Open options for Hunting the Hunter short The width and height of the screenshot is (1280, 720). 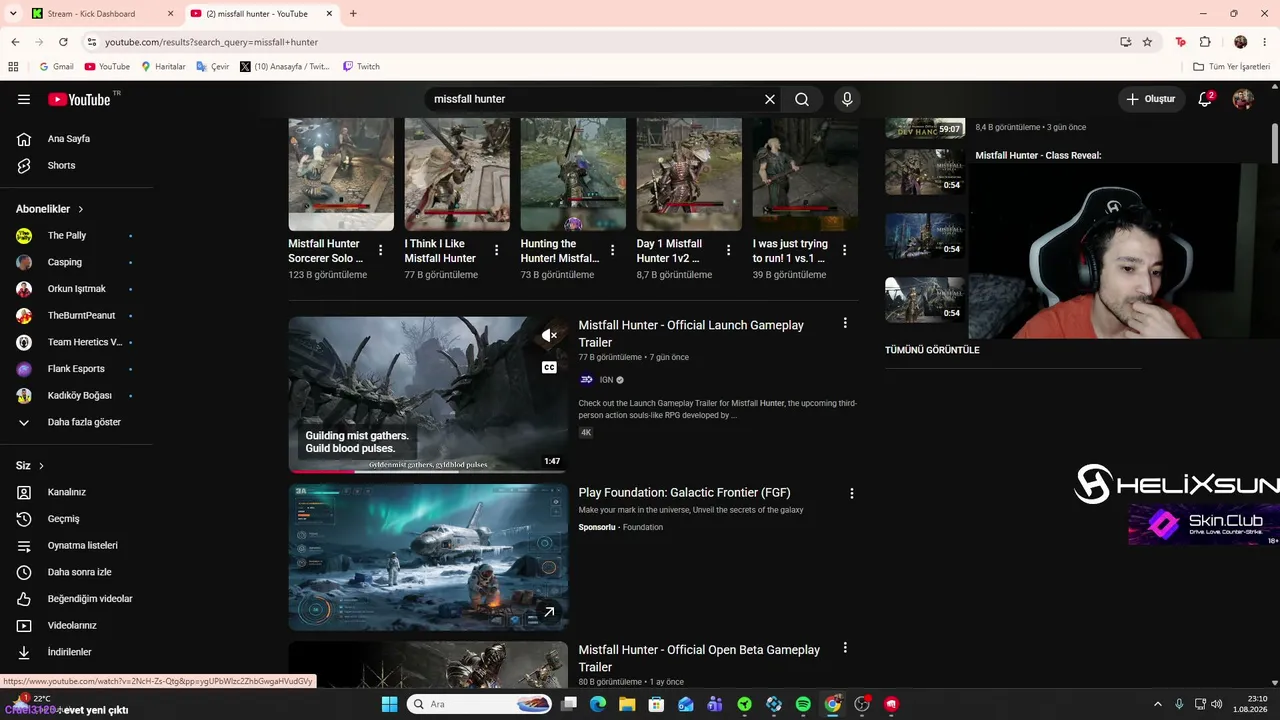point(613,250)
